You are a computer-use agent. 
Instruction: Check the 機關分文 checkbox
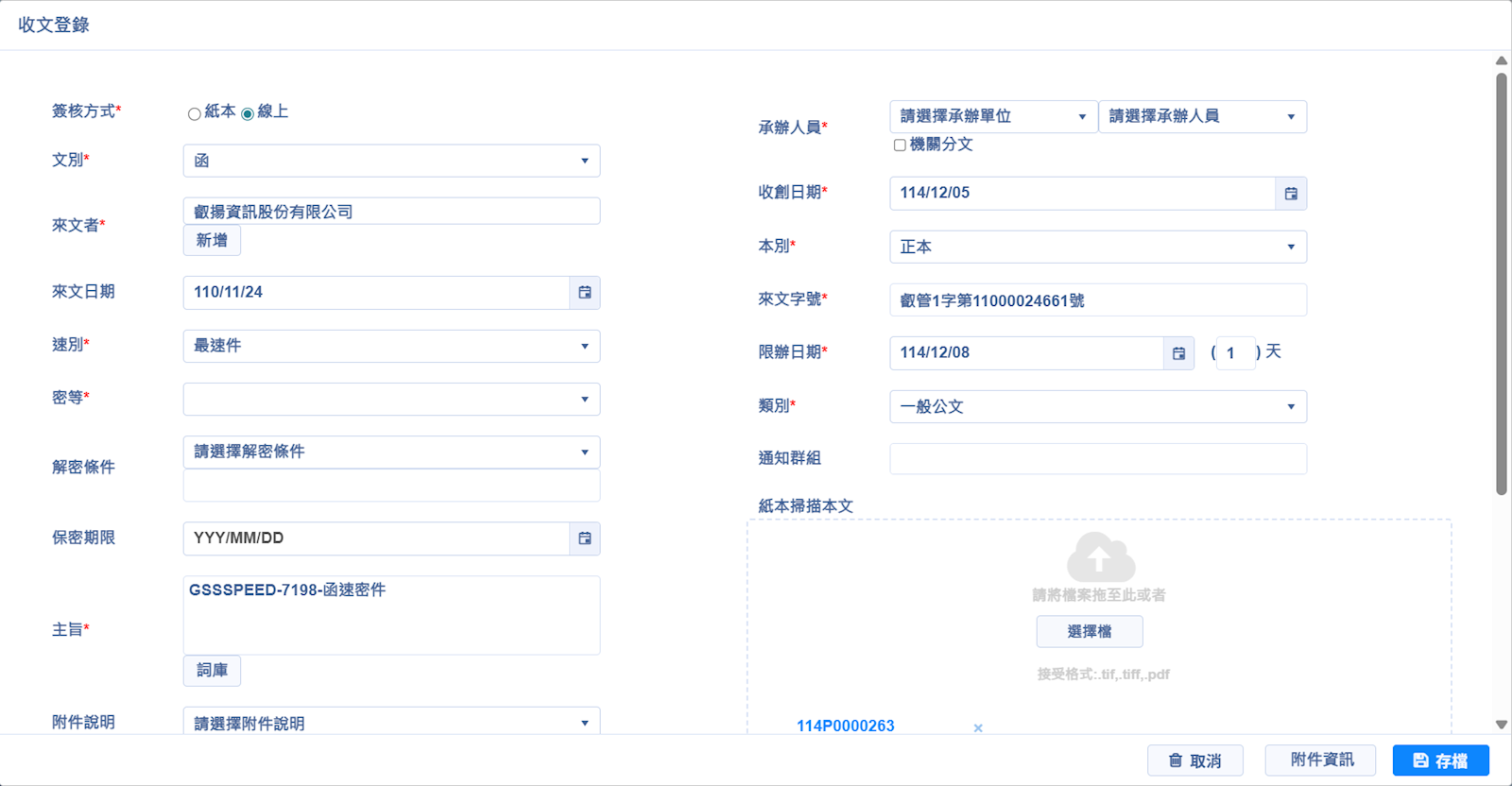[x=900, y=145]
